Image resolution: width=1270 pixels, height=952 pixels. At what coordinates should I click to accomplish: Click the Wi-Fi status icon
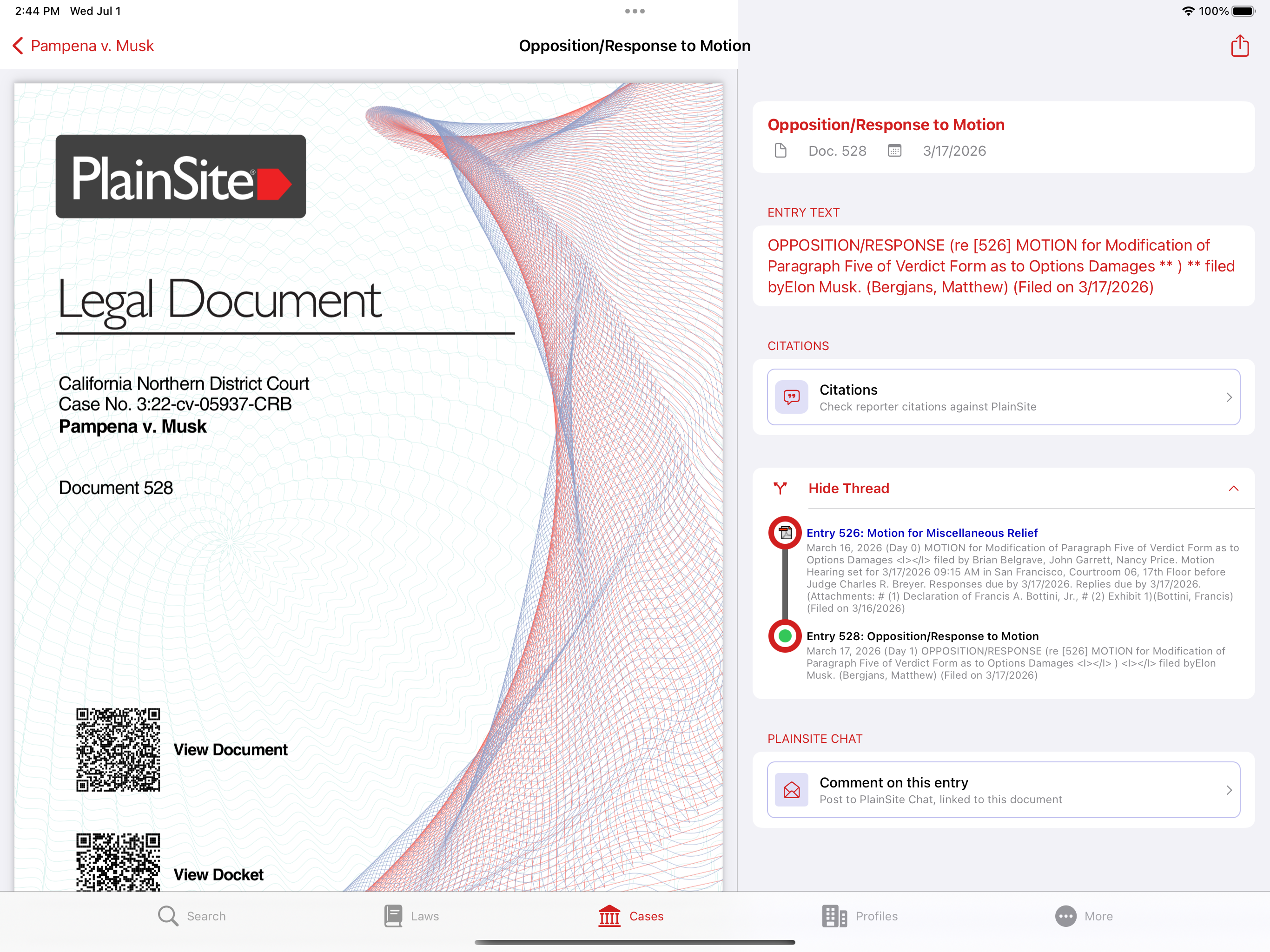coord(1188,11)
